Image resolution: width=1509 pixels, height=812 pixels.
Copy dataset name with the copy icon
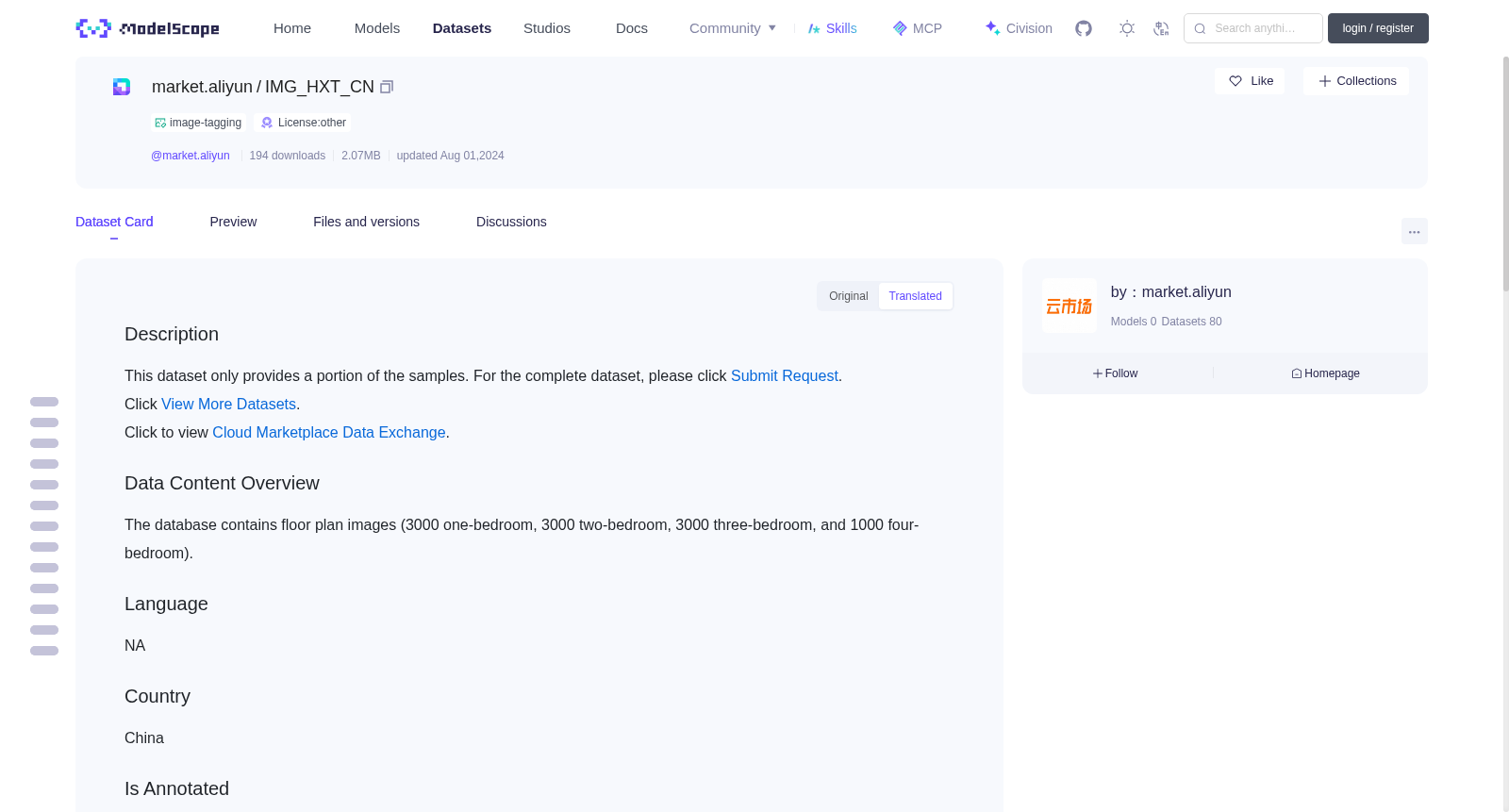pyautogui.click(x=387, y=87)
